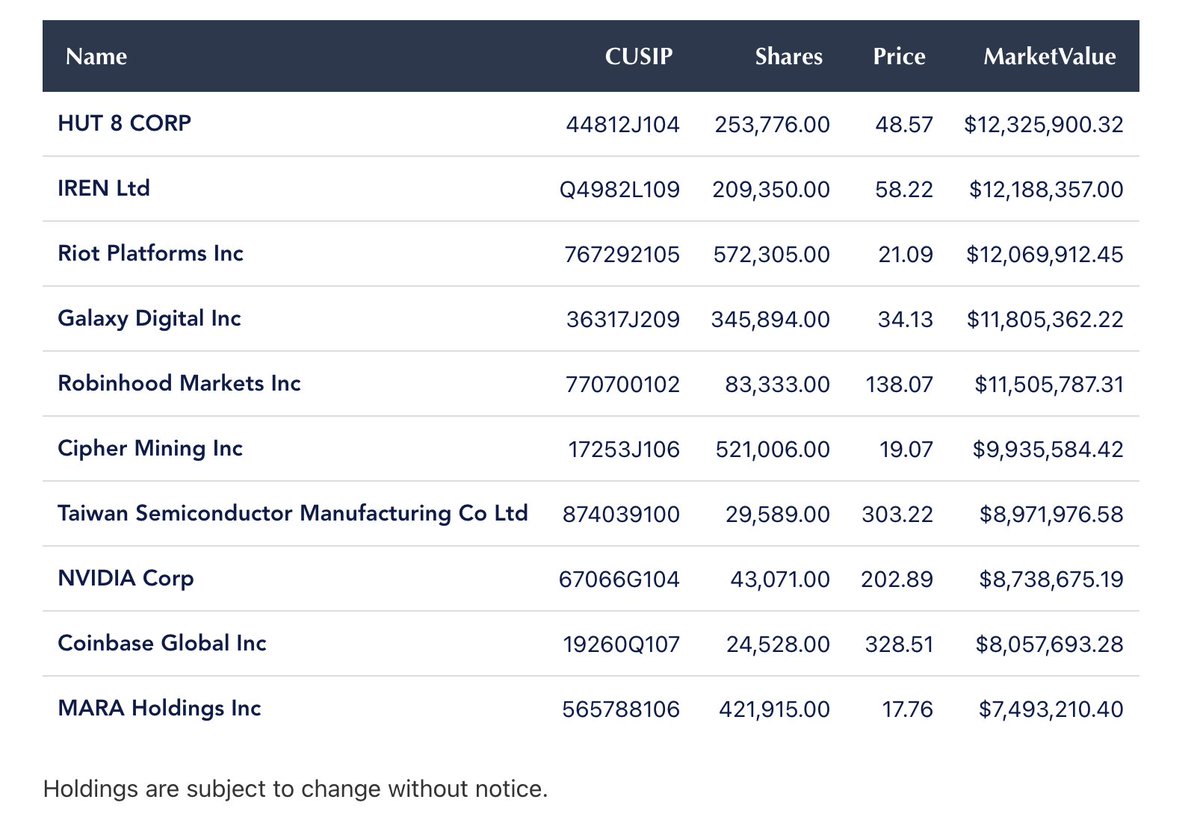Click CUSIP 36317J209
Image resolution: width=1200 pixels, height=823 pixels.
(x=623, y=320)
